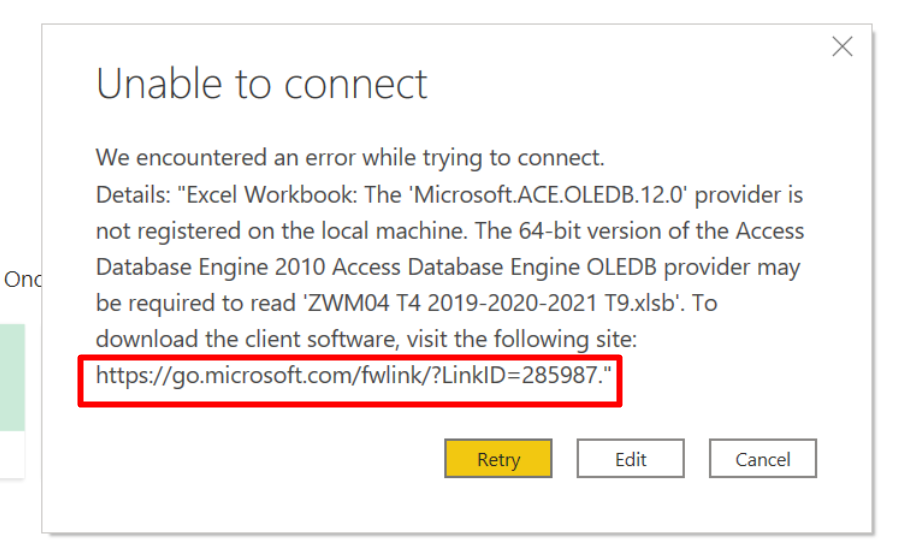This screenshot has height=552, width=912.
Task: Click the "OLEDB provider may" text line
Action: coord(693,267)
